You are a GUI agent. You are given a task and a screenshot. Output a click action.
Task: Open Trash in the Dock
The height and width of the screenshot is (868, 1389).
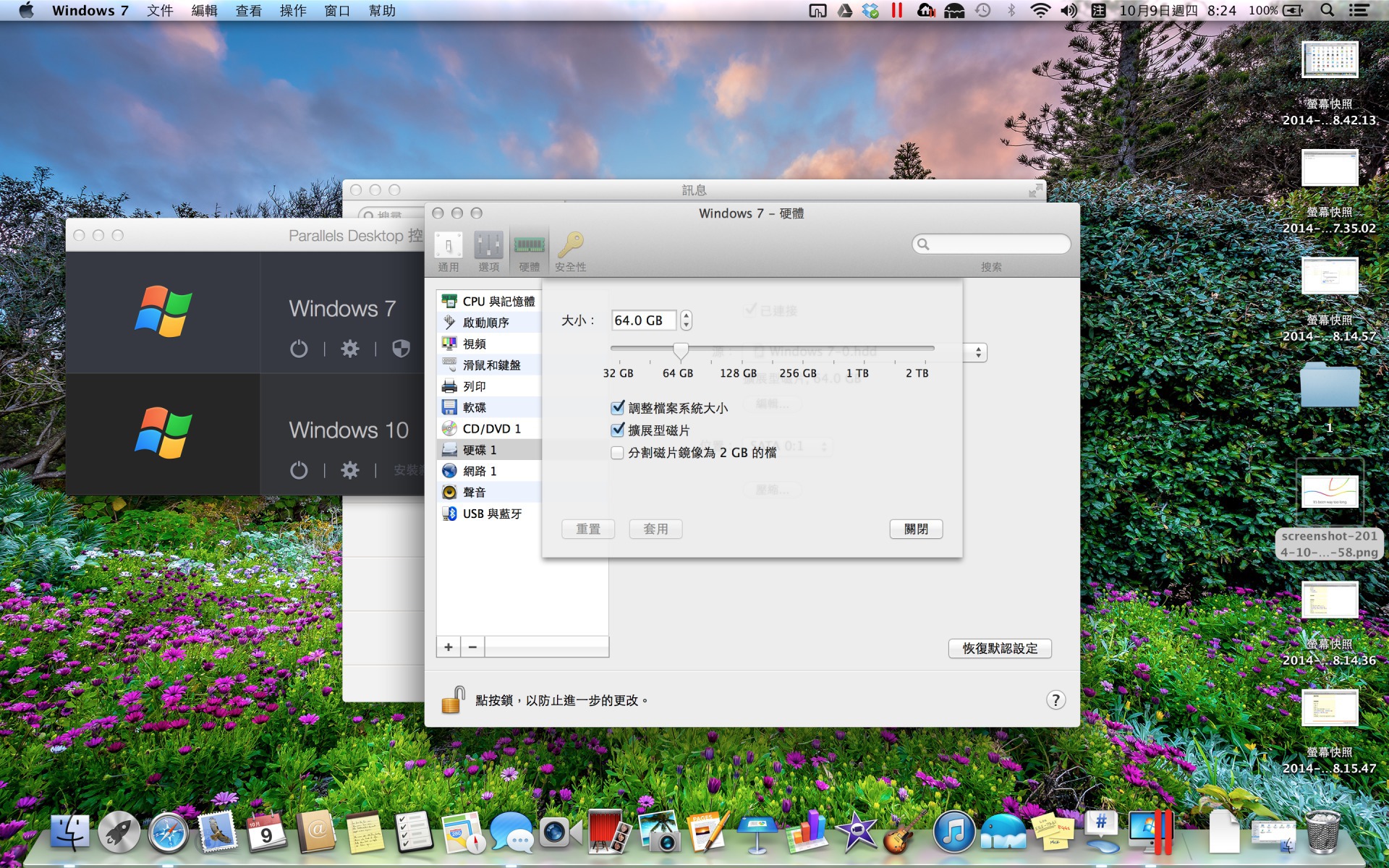pyautogui.click(x=1322, y=832)
